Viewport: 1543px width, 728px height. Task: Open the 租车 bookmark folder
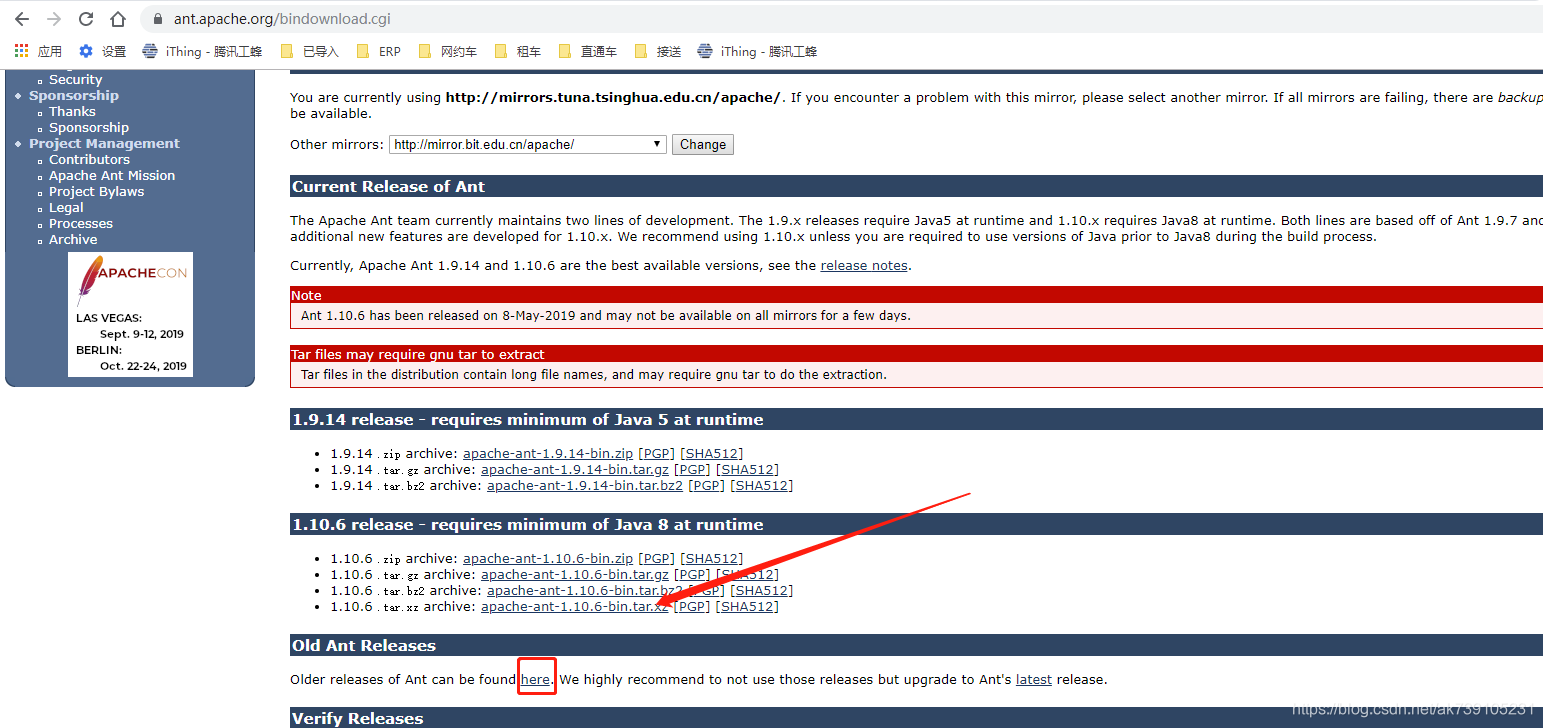[x=518, y=51]
